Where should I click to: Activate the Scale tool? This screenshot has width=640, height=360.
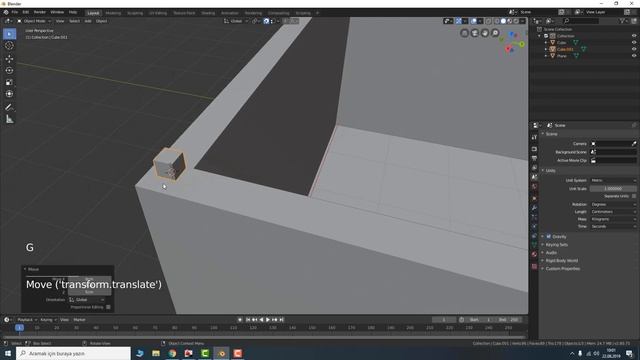pyautogui.click(x=9, y=82)
